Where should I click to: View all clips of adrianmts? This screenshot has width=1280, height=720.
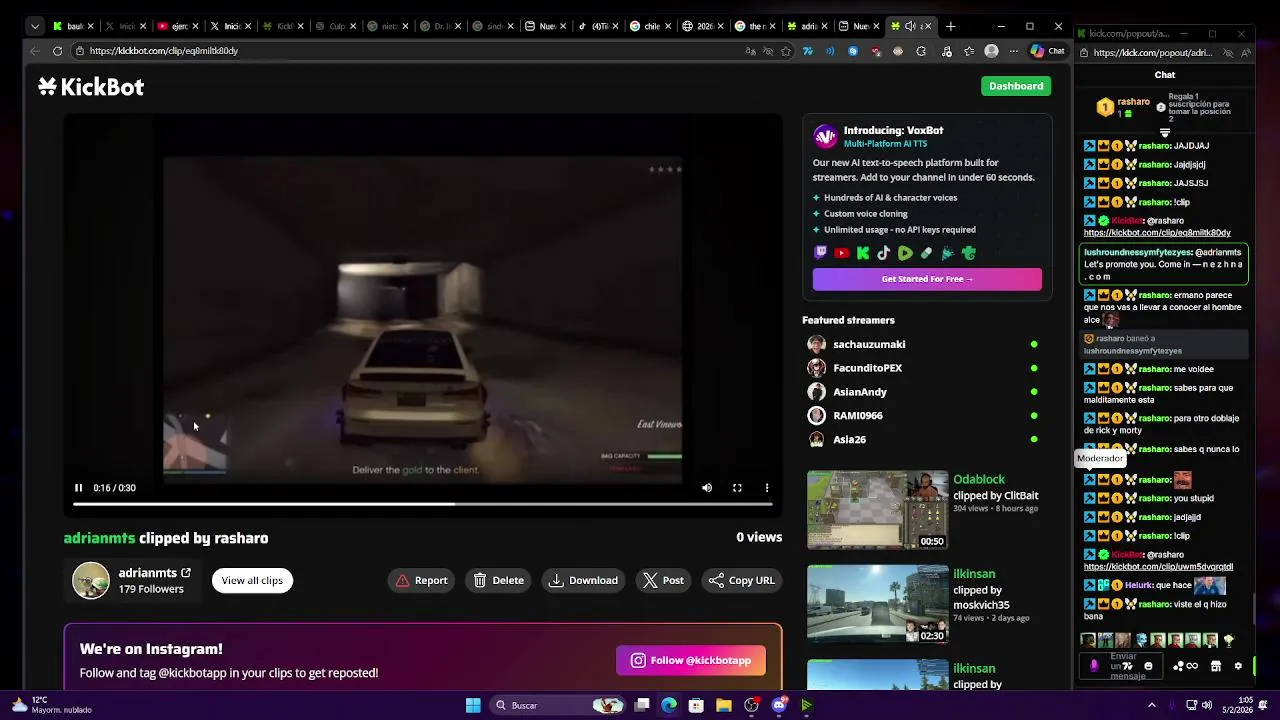pyautogui.click(x=252, y=580)
